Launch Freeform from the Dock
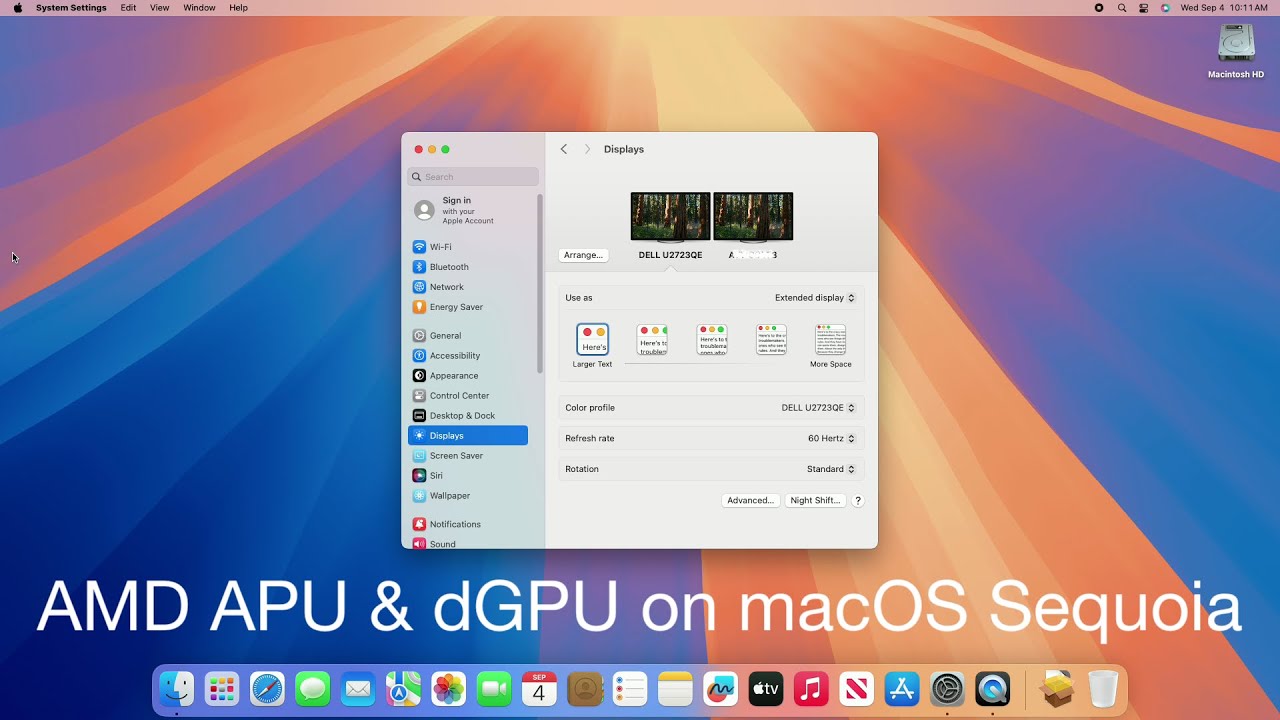 pos(720,689)
